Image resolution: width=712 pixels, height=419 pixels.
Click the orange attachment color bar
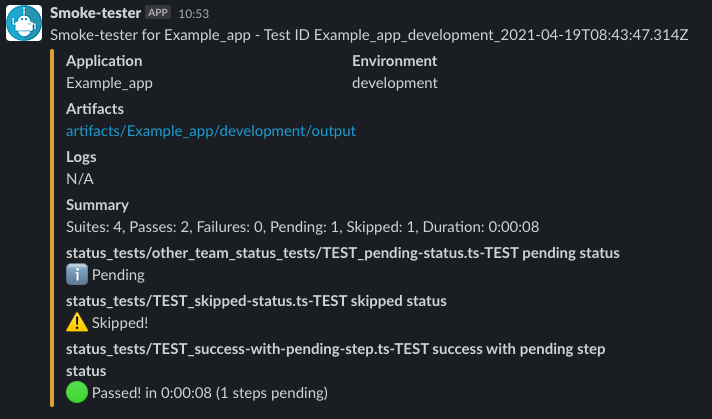(52, 228)
